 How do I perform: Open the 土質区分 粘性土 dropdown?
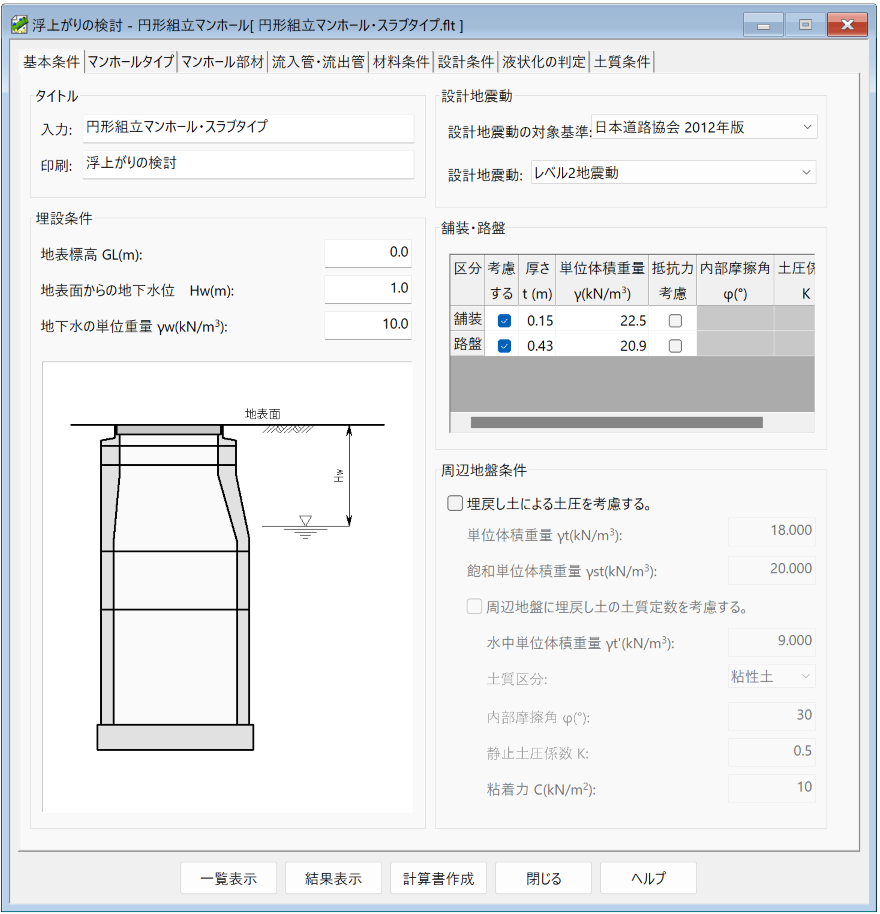pos(772,677)
